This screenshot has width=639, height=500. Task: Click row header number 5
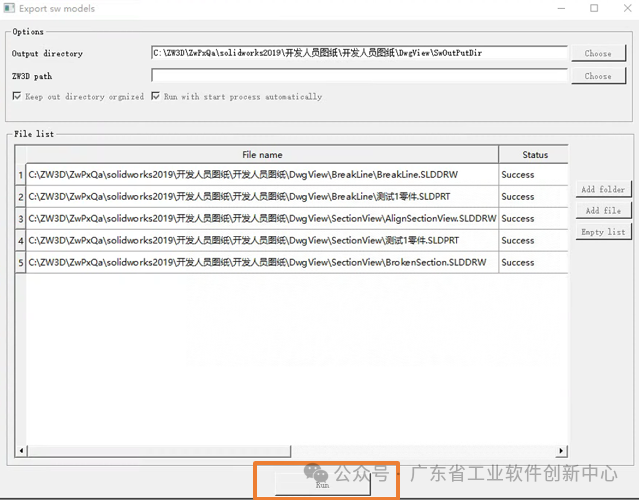pyautogui.click(x=20, y=263)
